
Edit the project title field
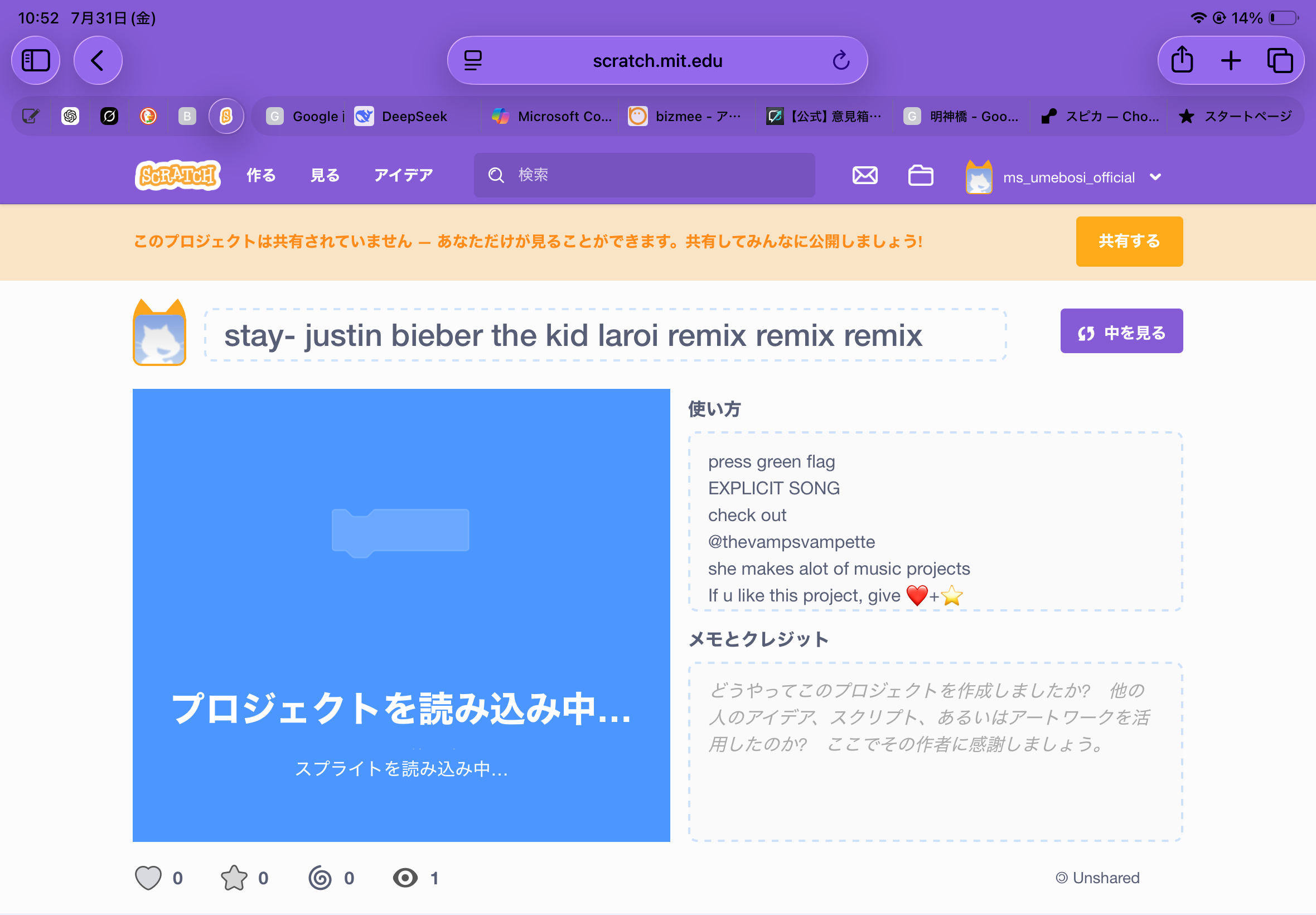point(605,335)
